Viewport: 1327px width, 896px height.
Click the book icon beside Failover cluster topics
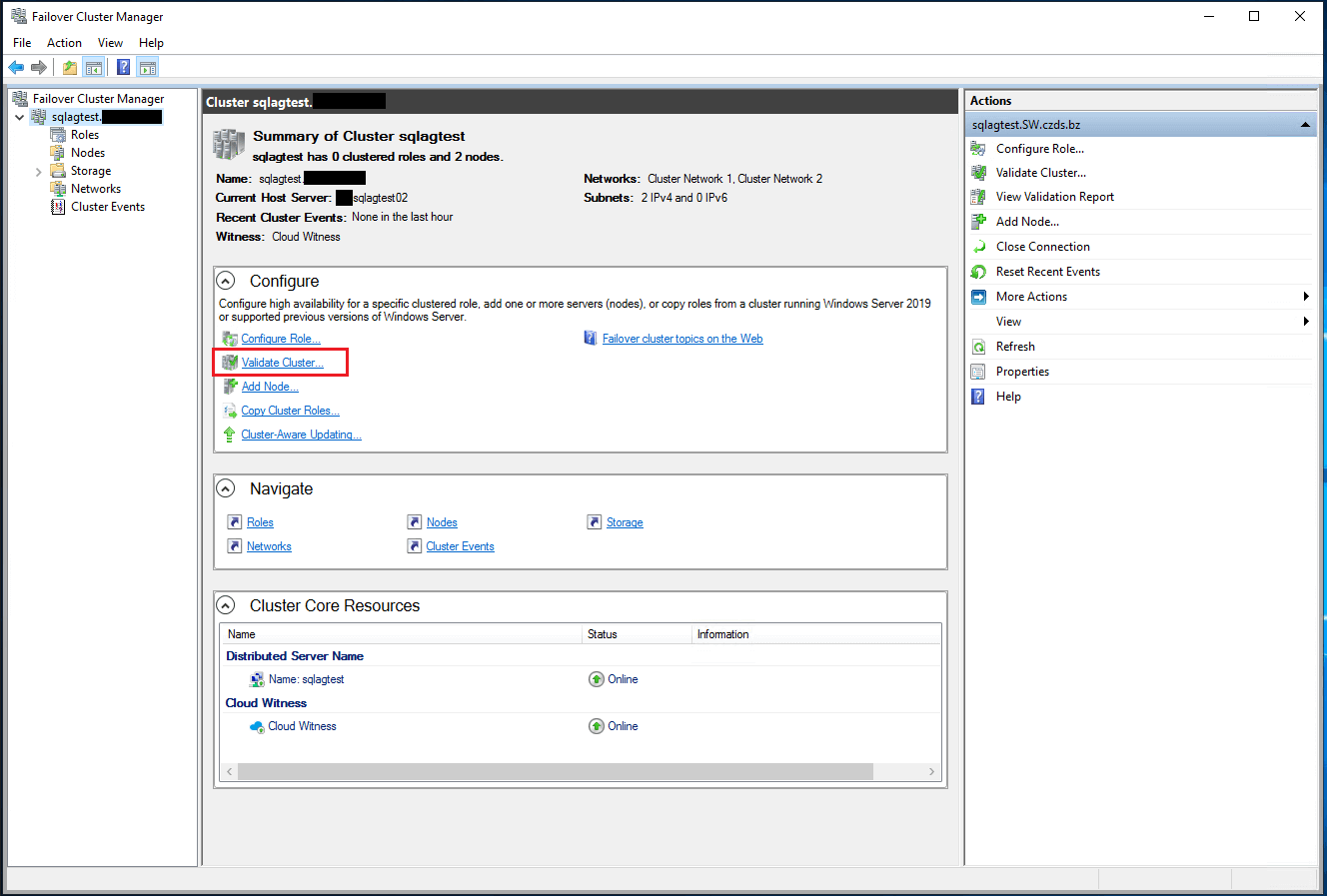591,339
